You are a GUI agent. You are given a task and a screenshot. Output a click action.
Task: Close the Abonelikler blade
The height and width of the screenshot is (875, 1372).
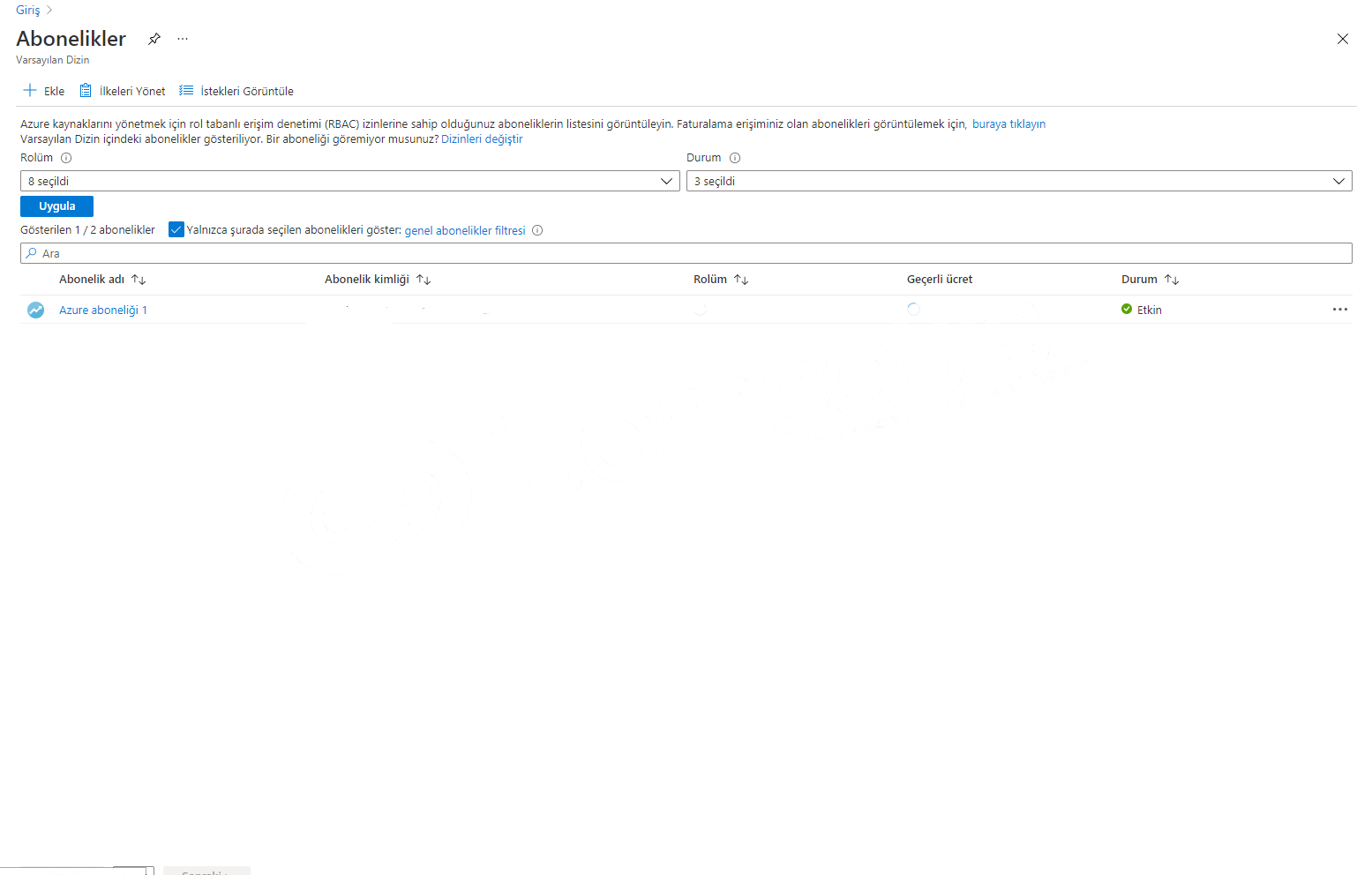pyautogui.click(x=1342, y=39)
